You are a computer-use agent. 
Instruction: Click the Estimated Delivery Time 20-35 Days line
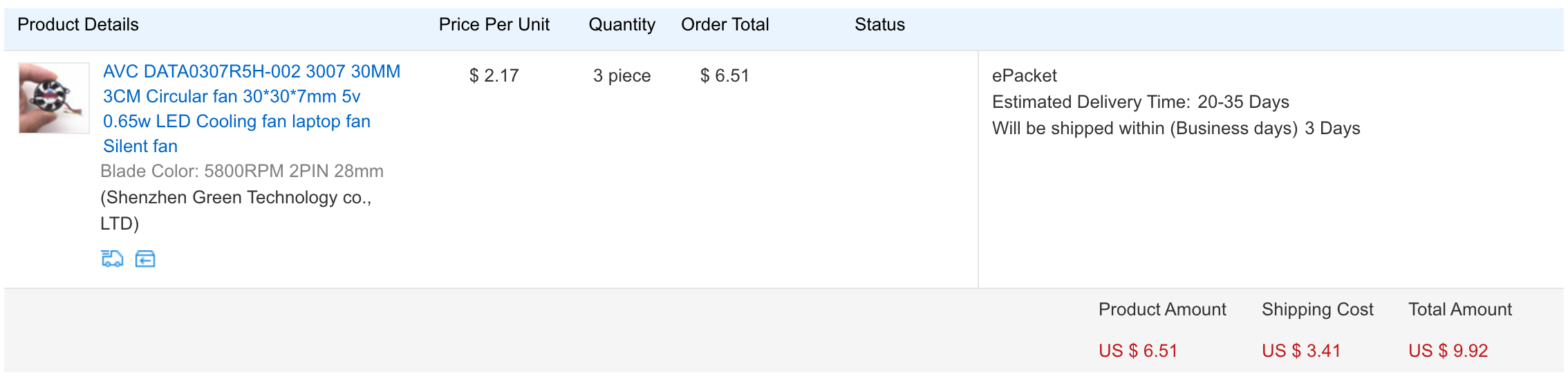(x=1140, y=102)
